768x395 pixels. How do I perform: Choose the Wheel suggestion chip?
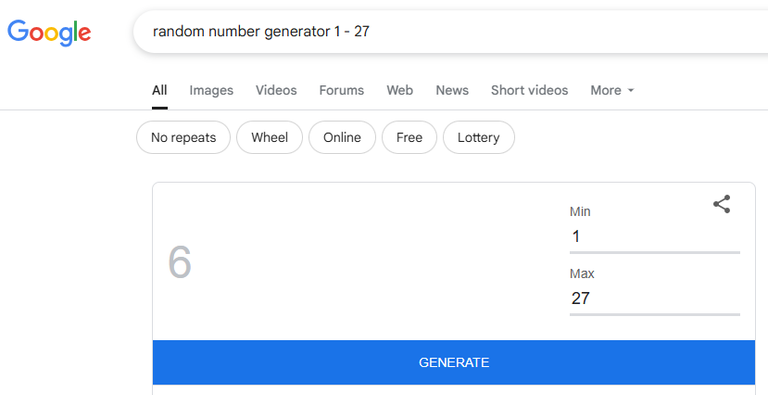coord(269,137)
